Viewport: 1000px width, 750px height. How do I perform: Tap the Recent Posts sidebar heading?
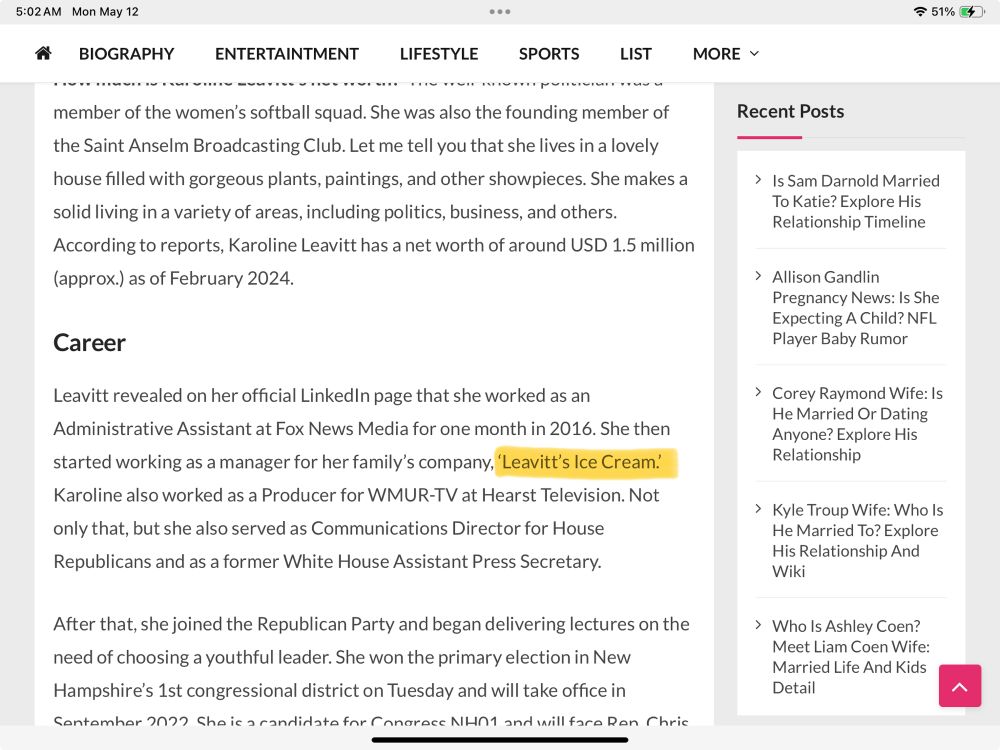coord(790,111)
